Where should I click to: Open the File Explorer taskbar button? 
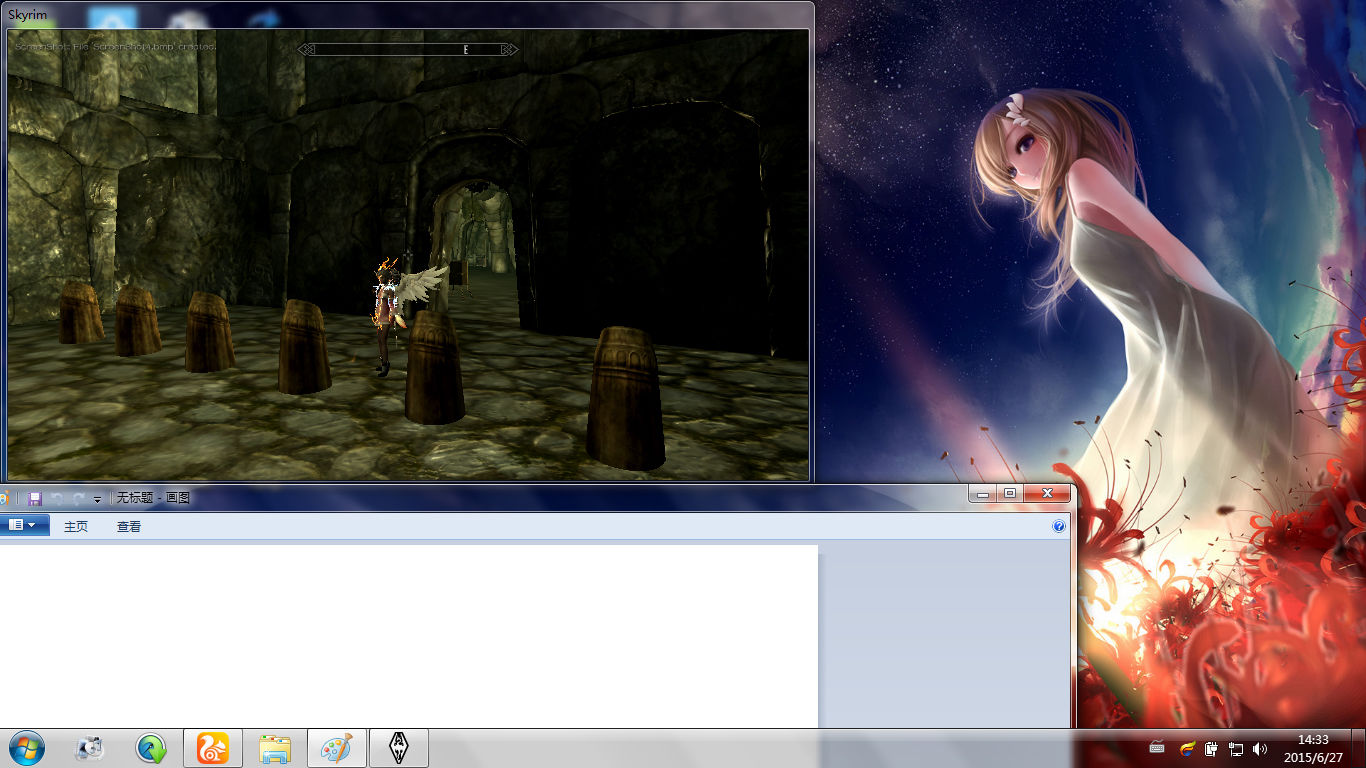point(275,748)
